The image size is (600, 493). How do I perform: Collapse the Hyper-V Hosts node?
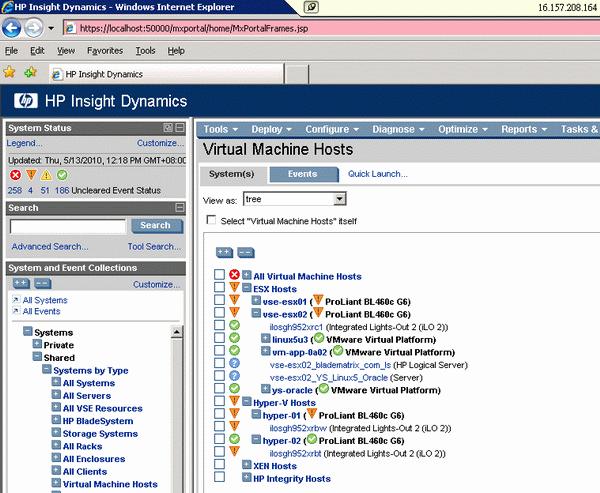(x=247, y=402)
